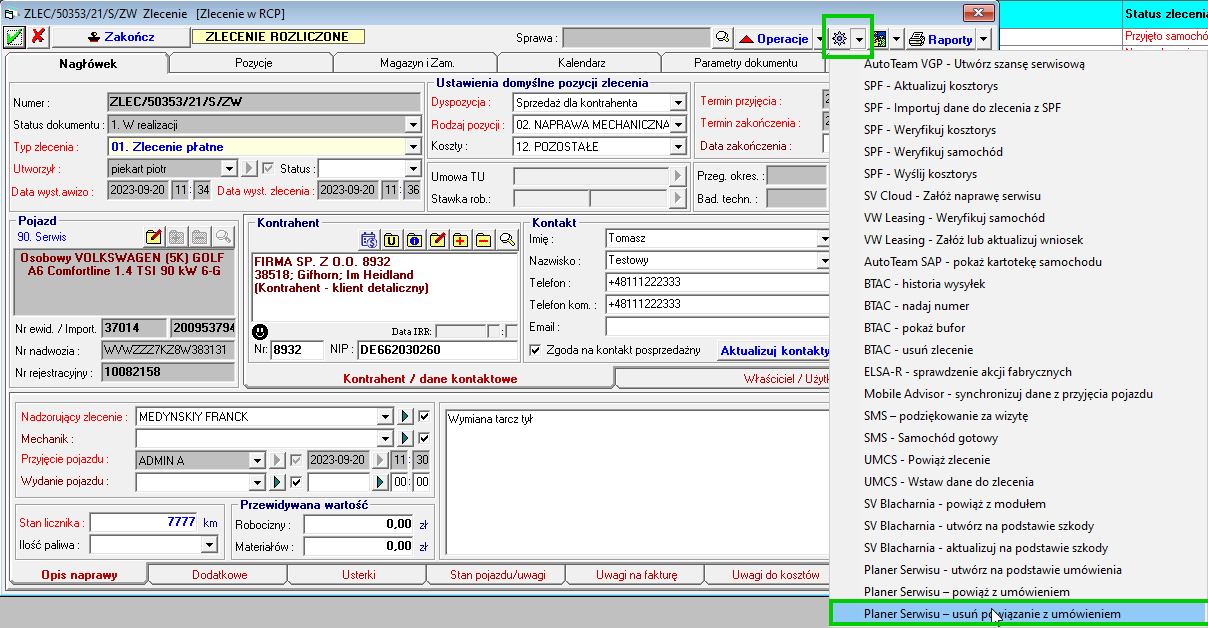Click the smiley face icon near Nr field
The width and height of the screenshot is (1208, 628).
(260, 331)
